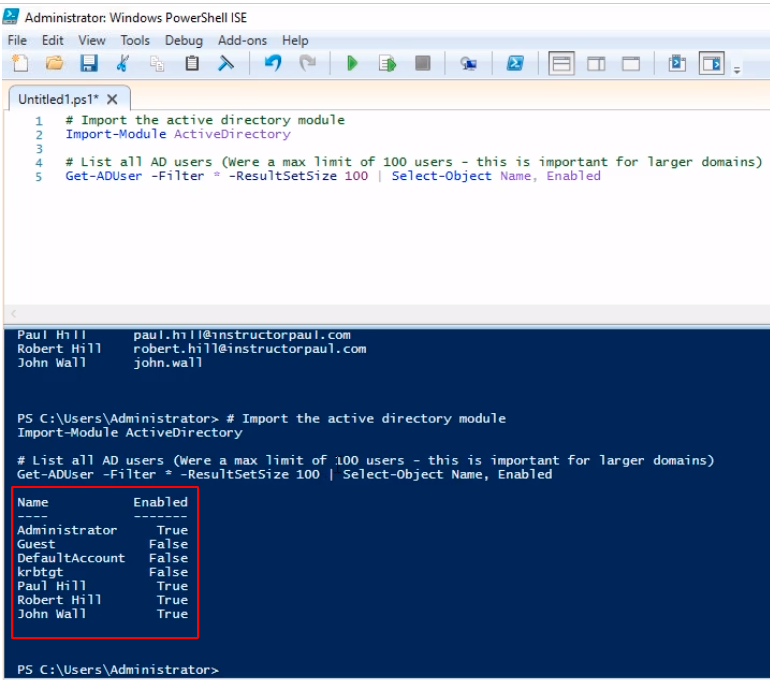This screenshot has height=680, width=770.
Task: Open the Help menu
Action: click(295, 40)
